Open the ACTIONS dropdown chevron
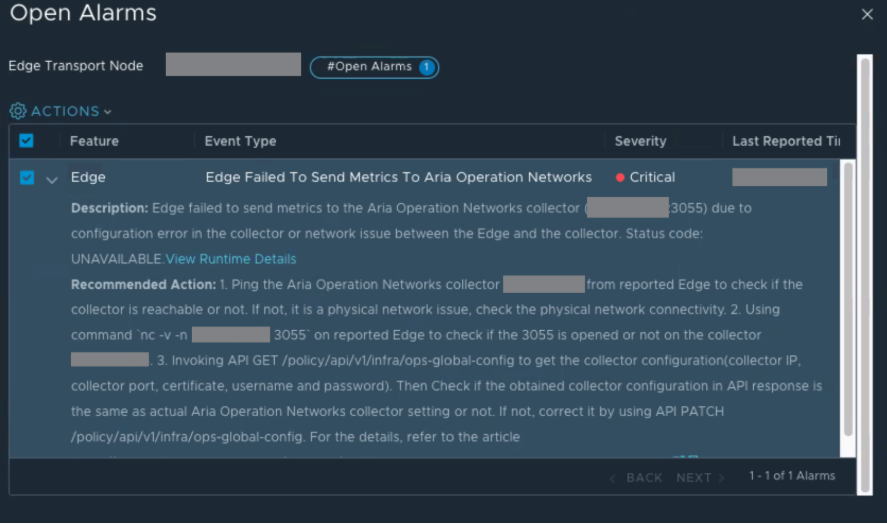The image size is (887, 524). tap(107, 112)
